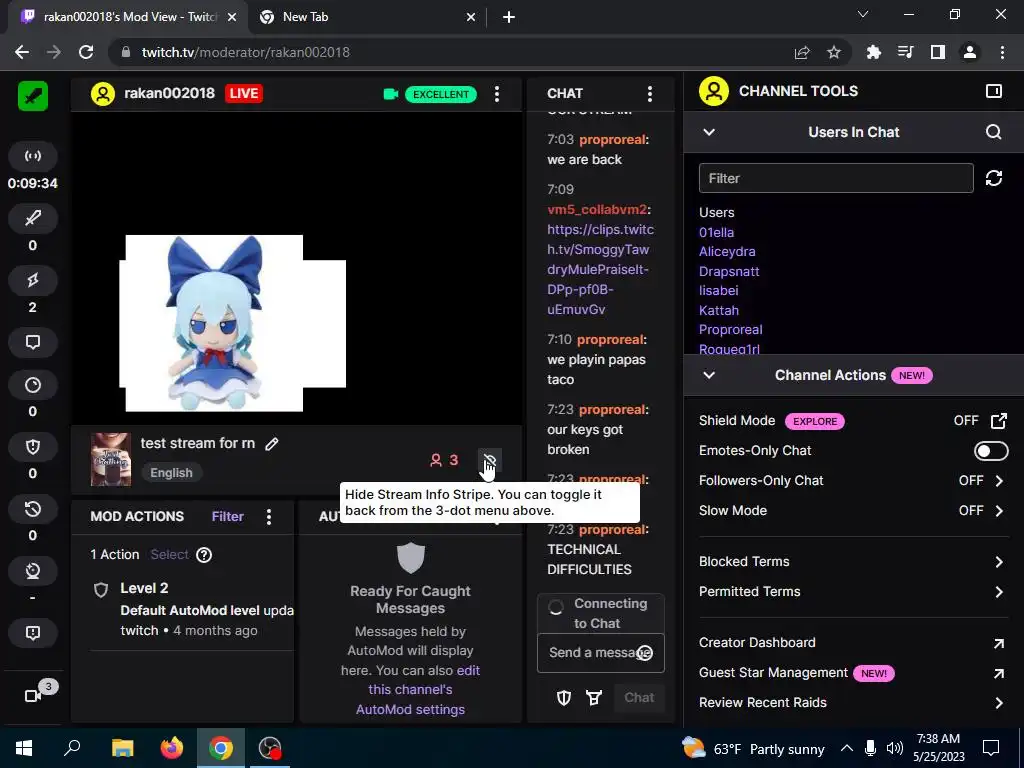
Task: Search users in chat magnifier icon
Action: (x=993, y=132)
